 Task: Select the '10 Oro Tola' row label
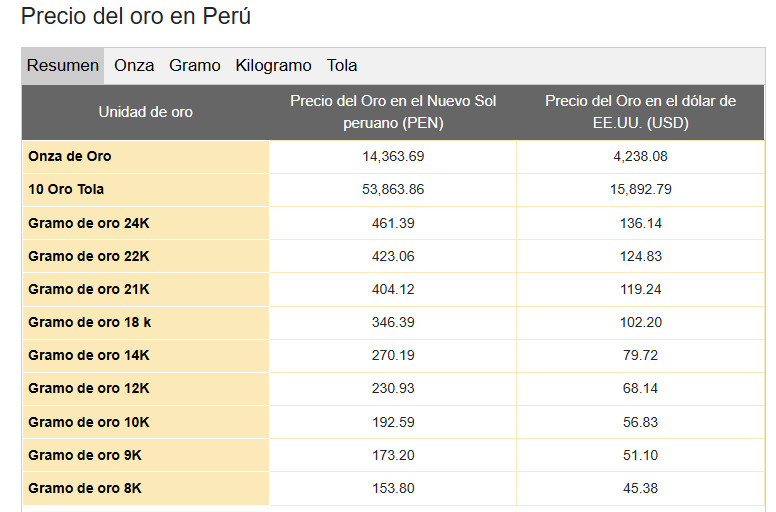tap(66, 190)
